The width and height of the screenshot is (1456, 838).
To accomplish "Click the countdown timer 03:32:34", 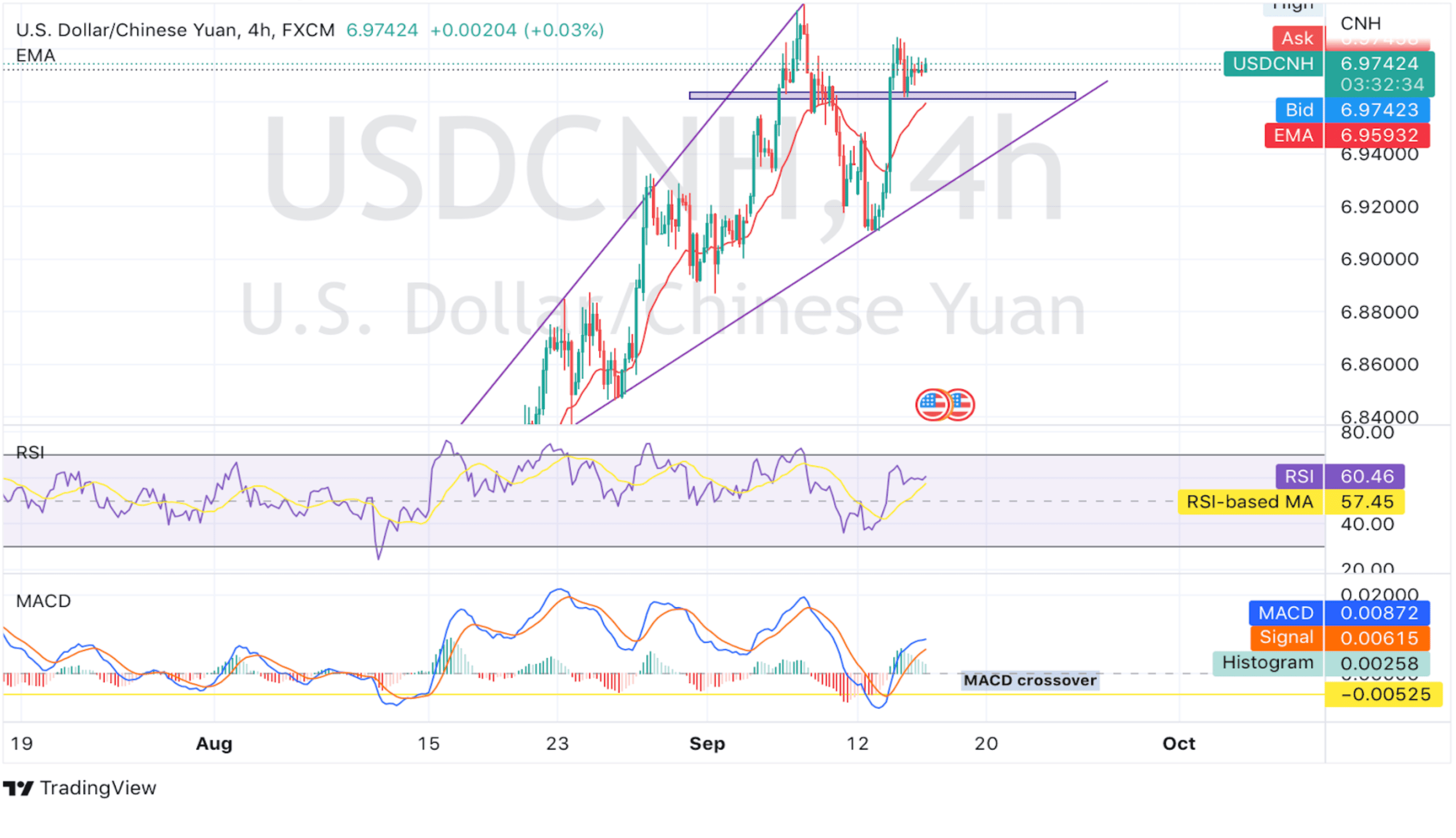I will [x=1382, y=85].
